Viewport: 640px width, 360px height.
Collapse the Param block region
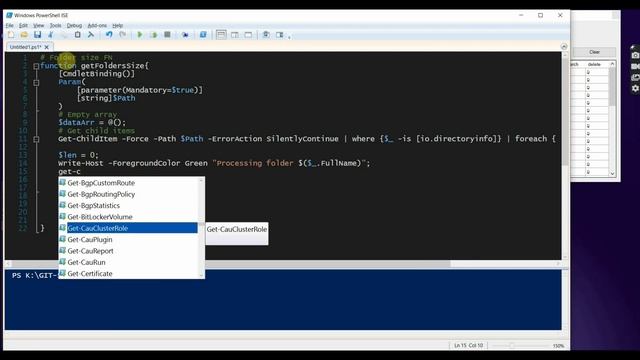[36, 82]
